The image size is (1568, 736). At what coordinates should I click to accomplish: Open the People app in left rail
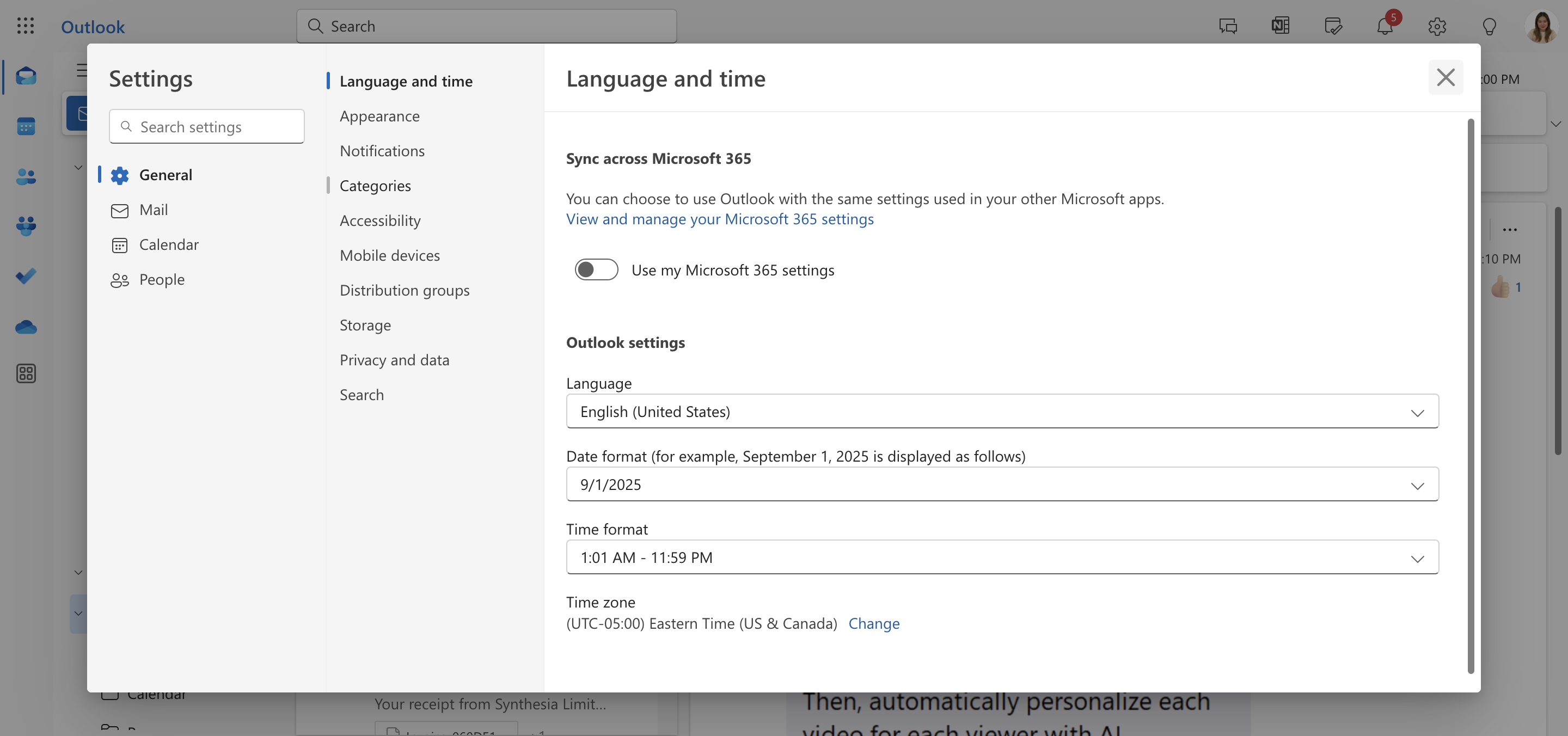[x=26, y=176]
